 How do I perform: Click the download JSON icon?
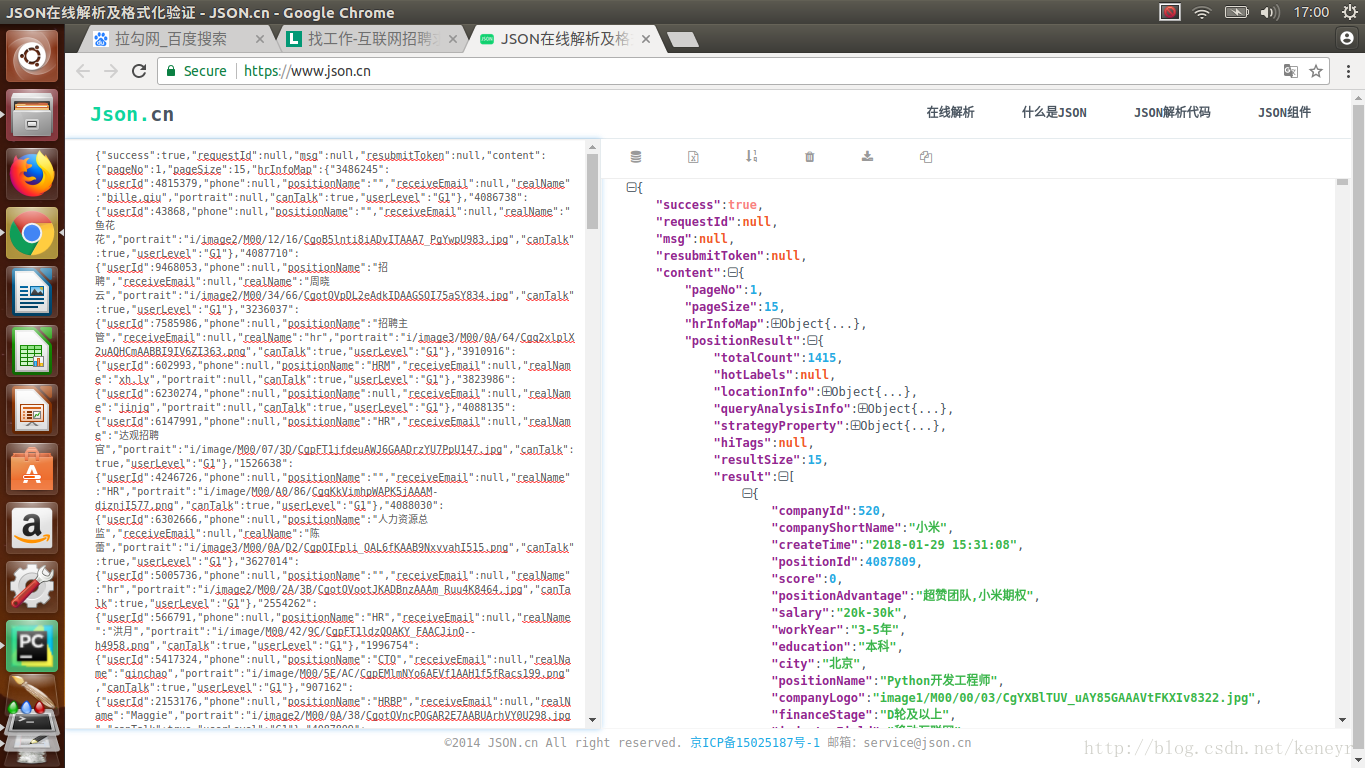(868, 157)
